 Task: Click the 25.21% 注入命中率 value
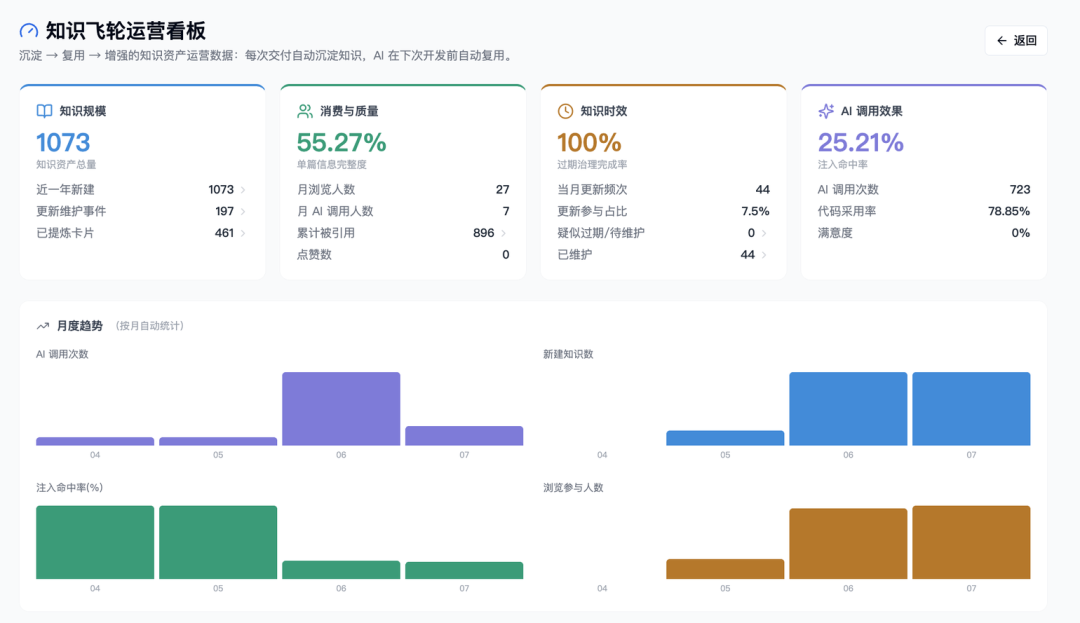860,142
